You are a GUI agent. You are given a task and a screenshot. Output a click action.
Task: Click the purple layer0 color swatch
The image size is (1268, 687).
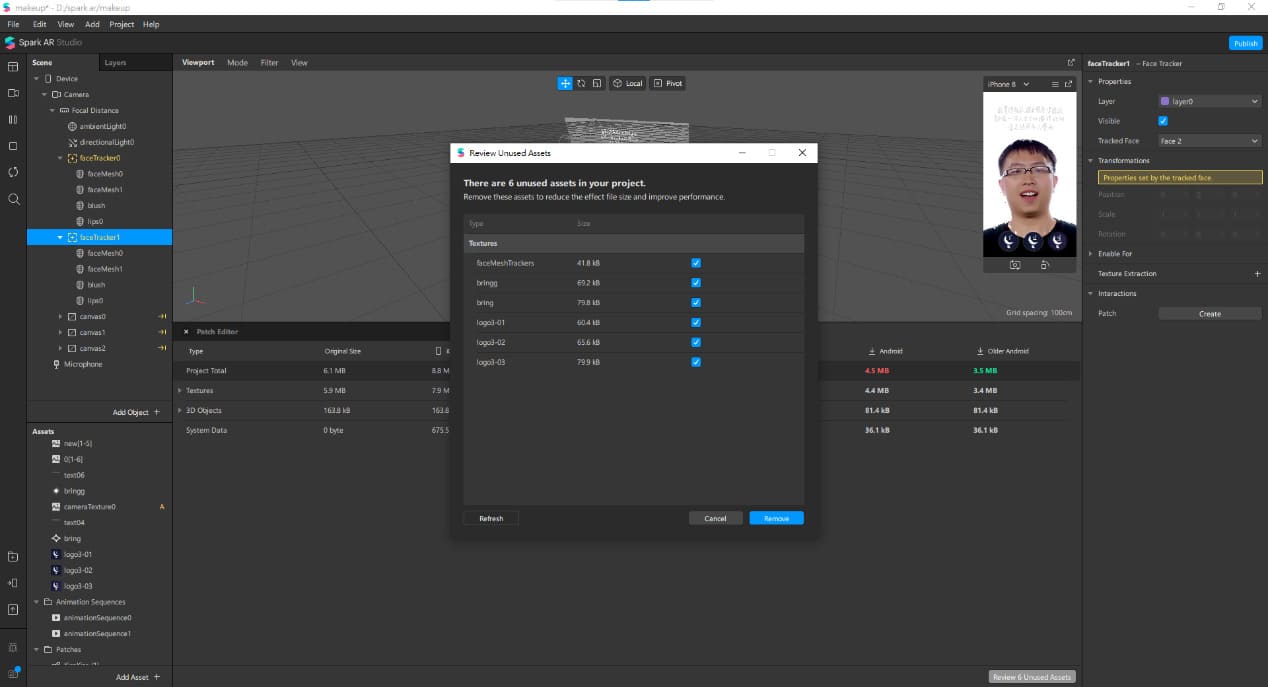pyautogui.click(x=1164, y=101)
